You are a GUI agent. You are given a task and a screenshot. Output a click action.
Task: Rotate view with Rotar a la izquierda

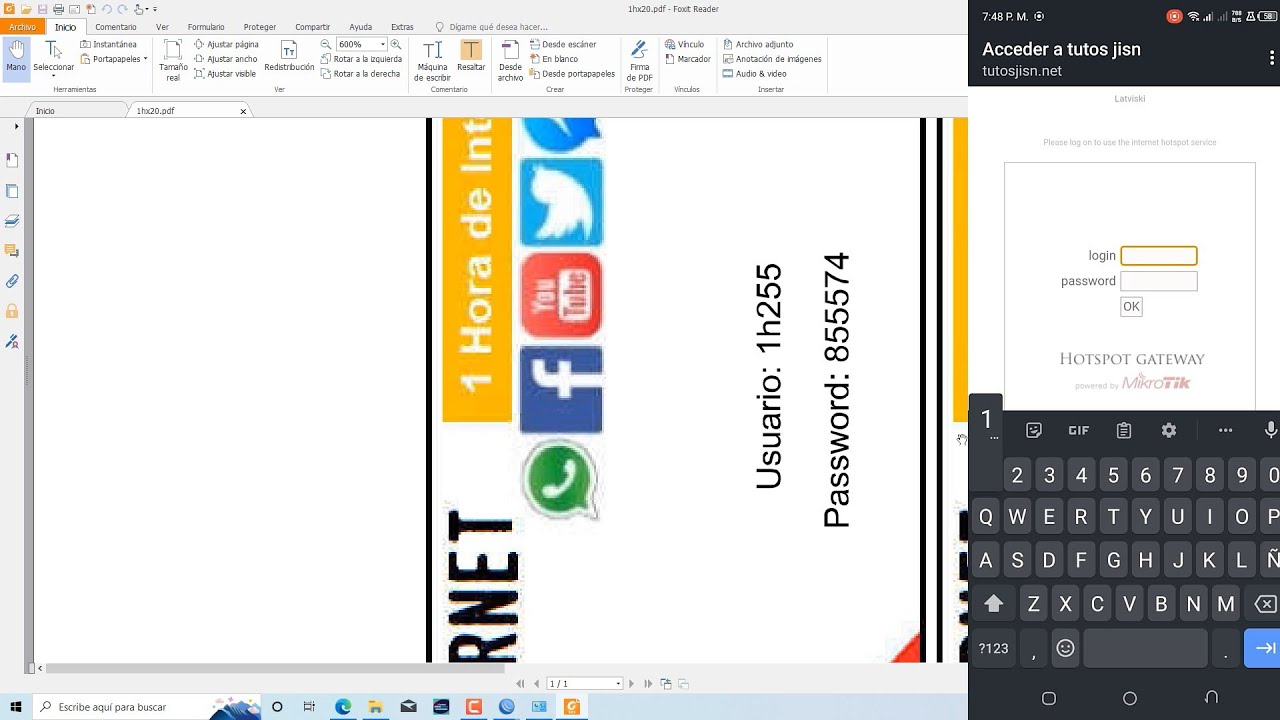point(361,59)
